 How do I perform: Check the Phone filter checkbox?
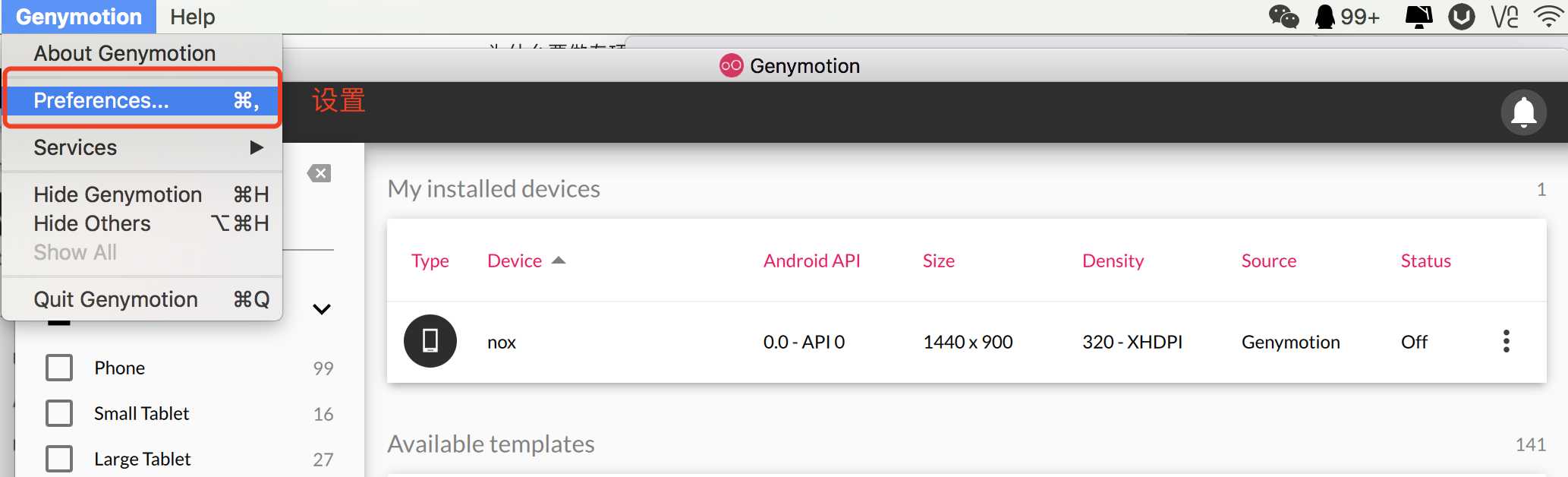59,368
